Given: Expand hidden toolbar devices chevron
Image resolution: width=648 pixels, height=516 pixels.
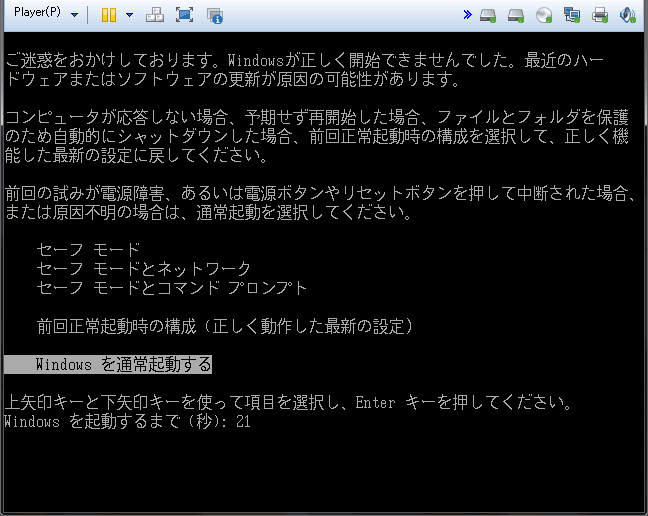Looking at the screenshot, I should coord(467,15).
